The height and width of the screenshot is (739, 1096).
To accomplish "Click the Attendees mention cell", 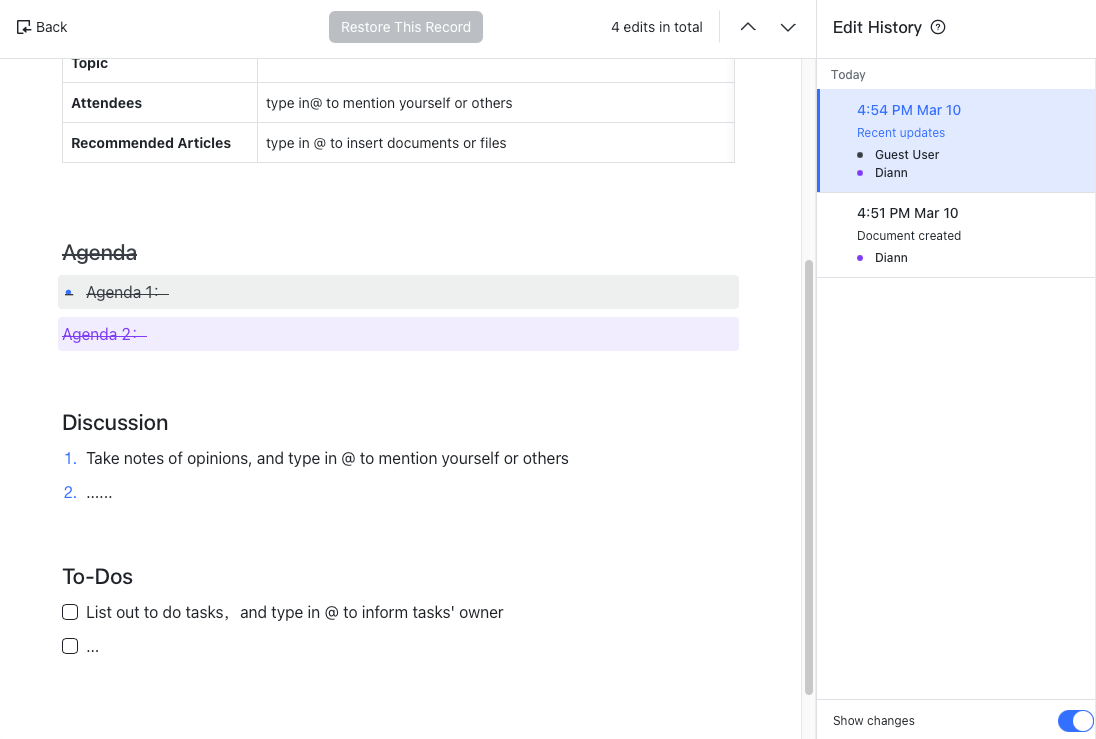I will 495,103.
